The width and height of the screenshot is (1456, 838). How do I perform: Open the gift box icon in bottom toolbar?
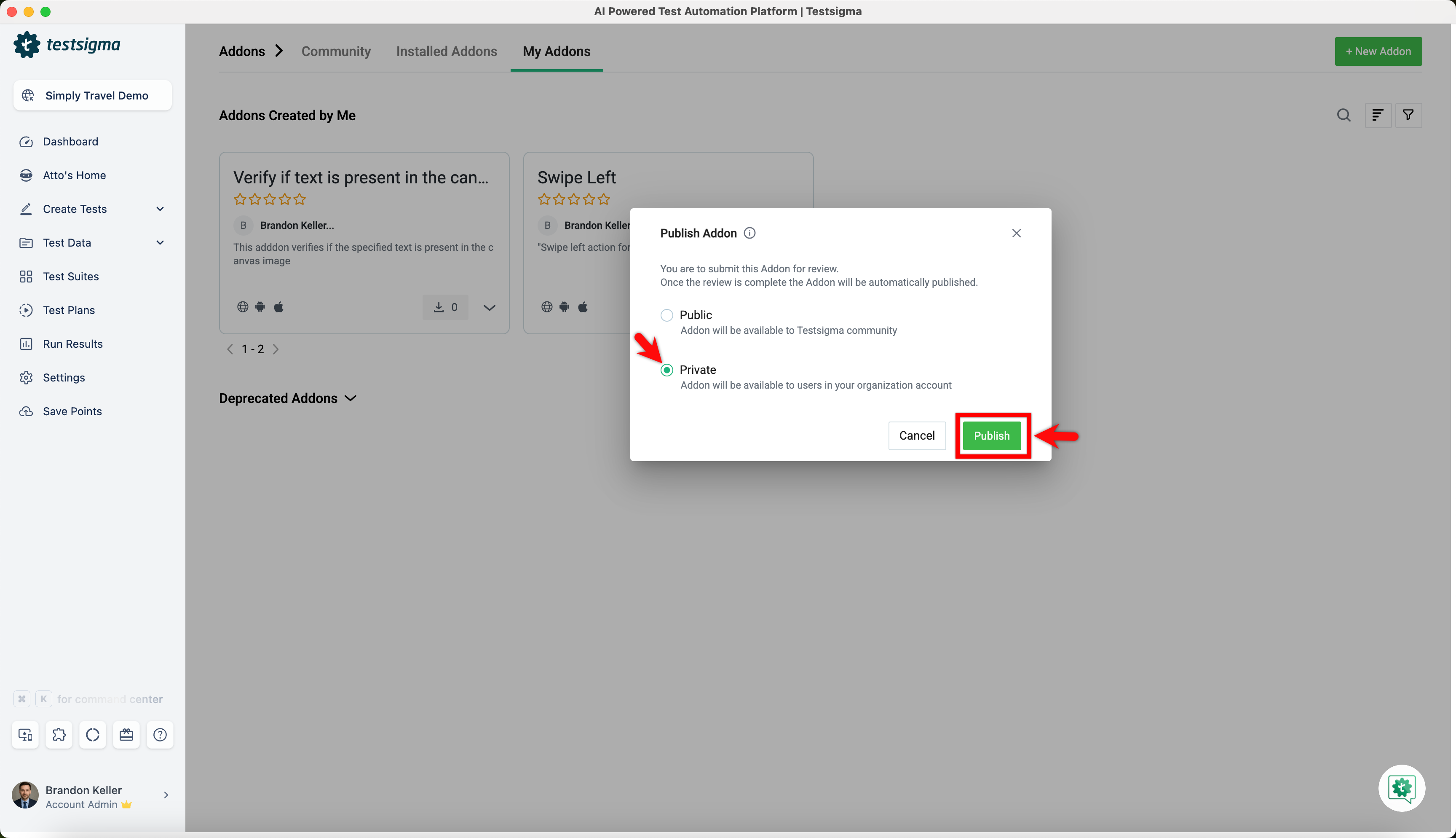pyautogui.click(x=126, y=735)
